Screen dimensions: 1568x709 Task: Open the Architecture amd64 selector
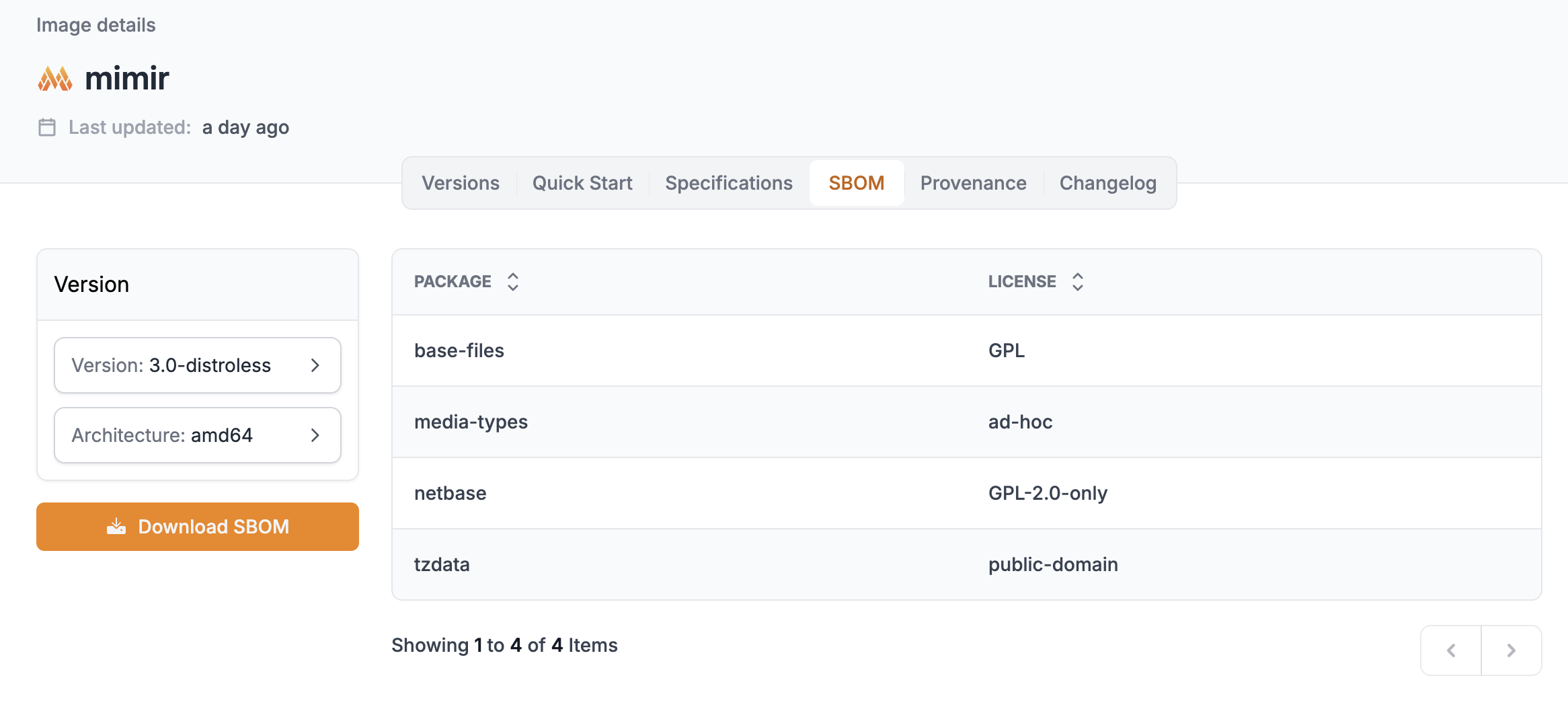[x=197, y=435]
